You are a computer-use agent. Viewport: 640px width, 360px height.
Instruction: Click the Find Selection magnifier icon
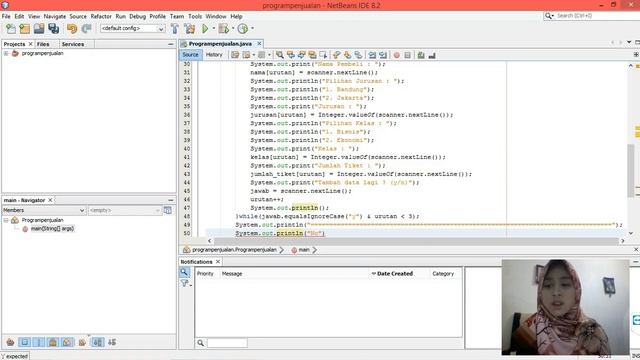(x=280, y=55)
